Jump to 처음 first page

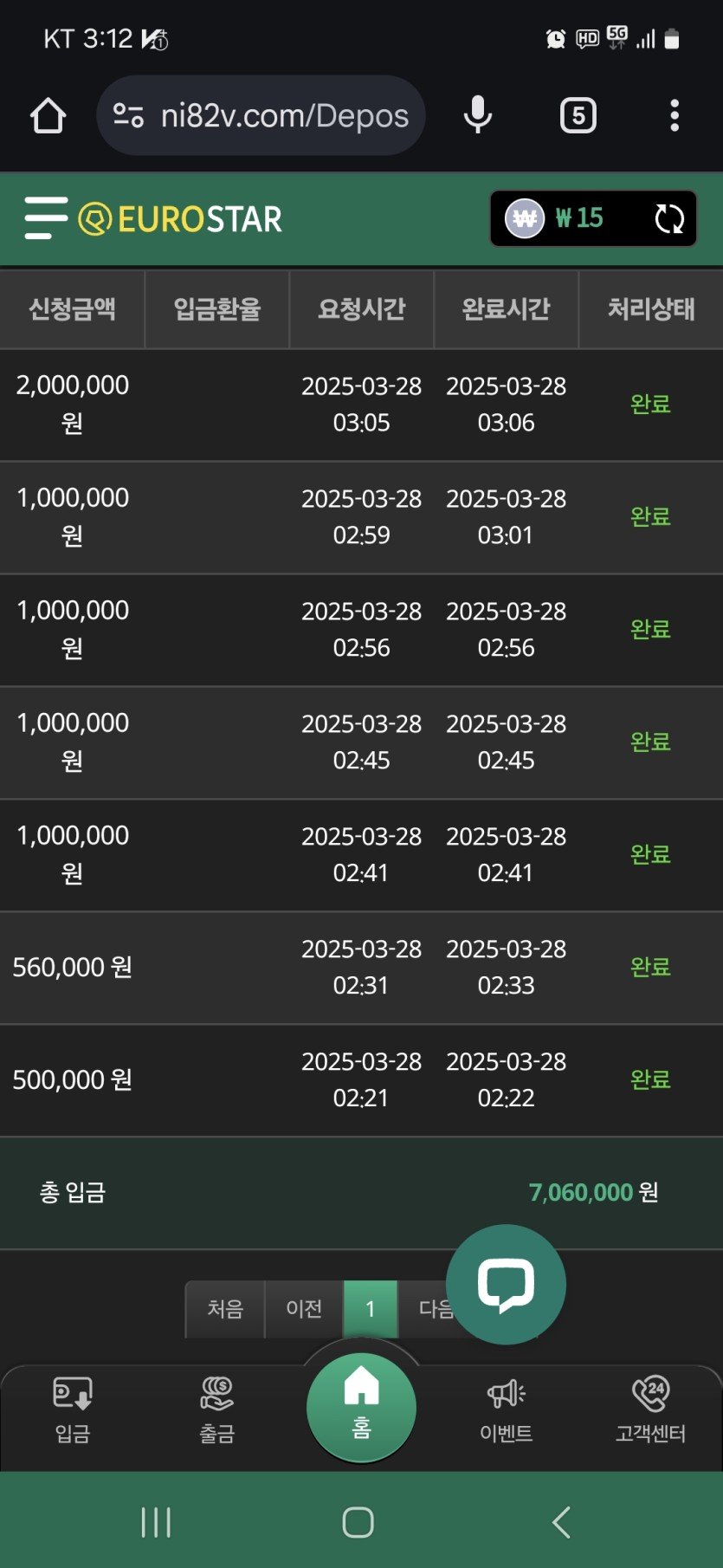pyautogui.click(x=225, y=1308)
